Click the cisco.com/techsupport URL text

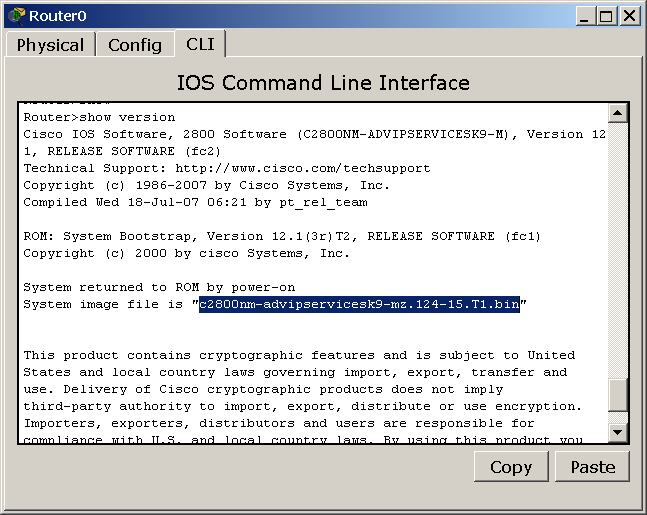303,168
